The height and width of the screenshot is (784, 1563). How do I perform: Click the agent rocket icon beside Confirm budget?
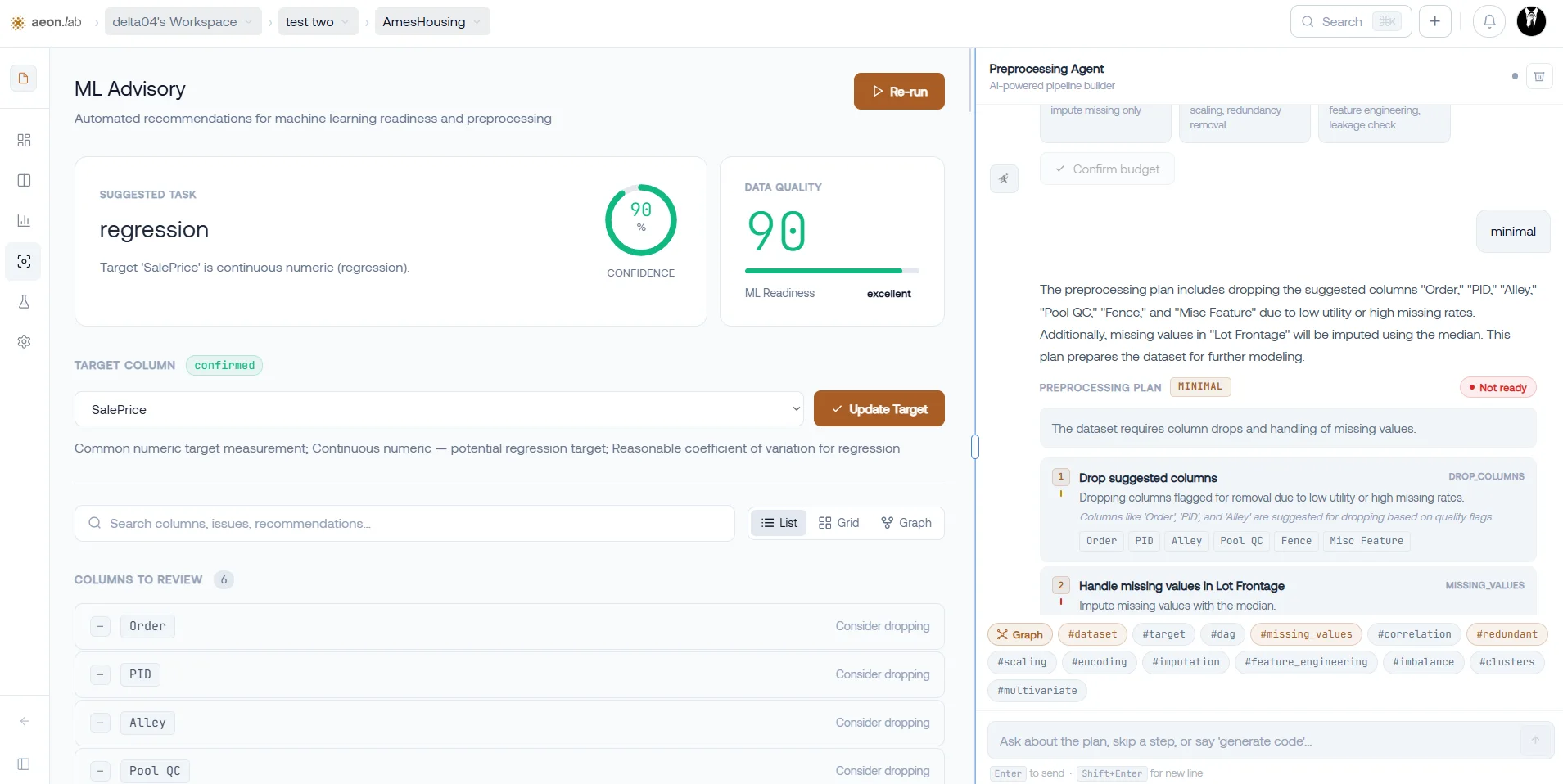(x=1004, y=179)
